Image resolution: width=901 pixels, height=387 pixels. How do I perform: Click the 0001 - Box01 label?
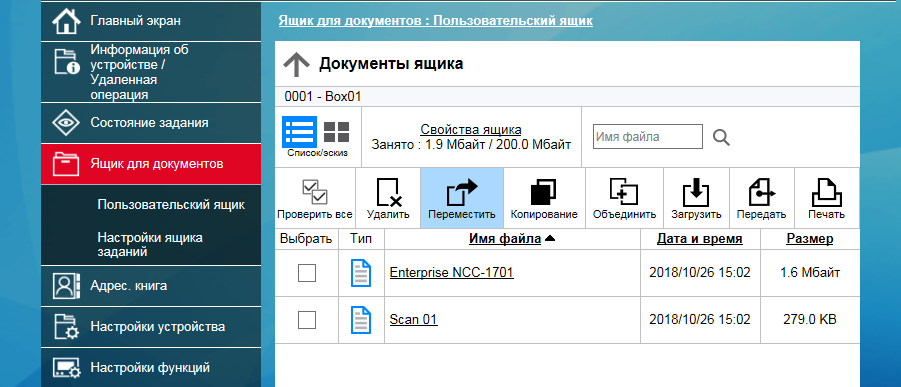pos(322,96)
